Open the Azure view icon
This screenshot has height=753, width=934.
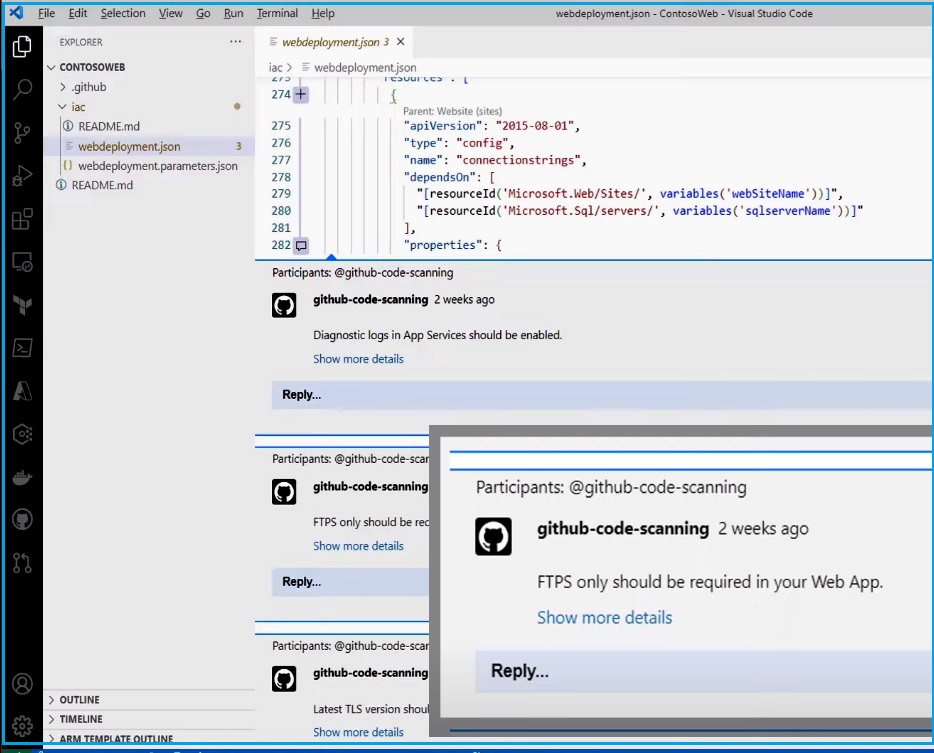tap(22, 391)
